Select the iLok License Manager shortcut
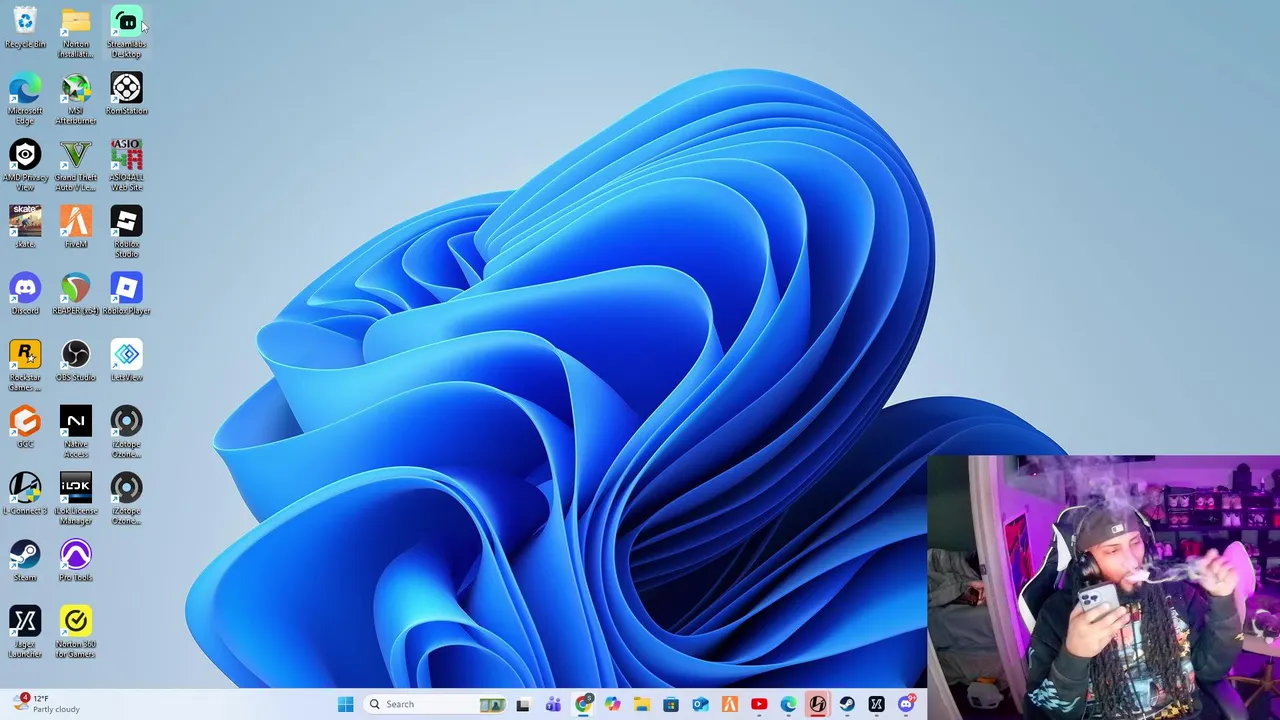 click(x=76, y=499)
